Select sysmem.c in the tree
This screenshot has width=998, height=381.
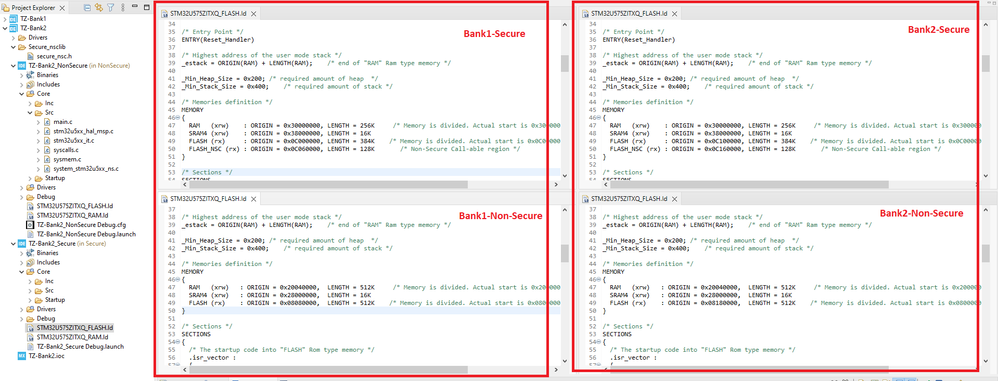(x=67, y=159)
